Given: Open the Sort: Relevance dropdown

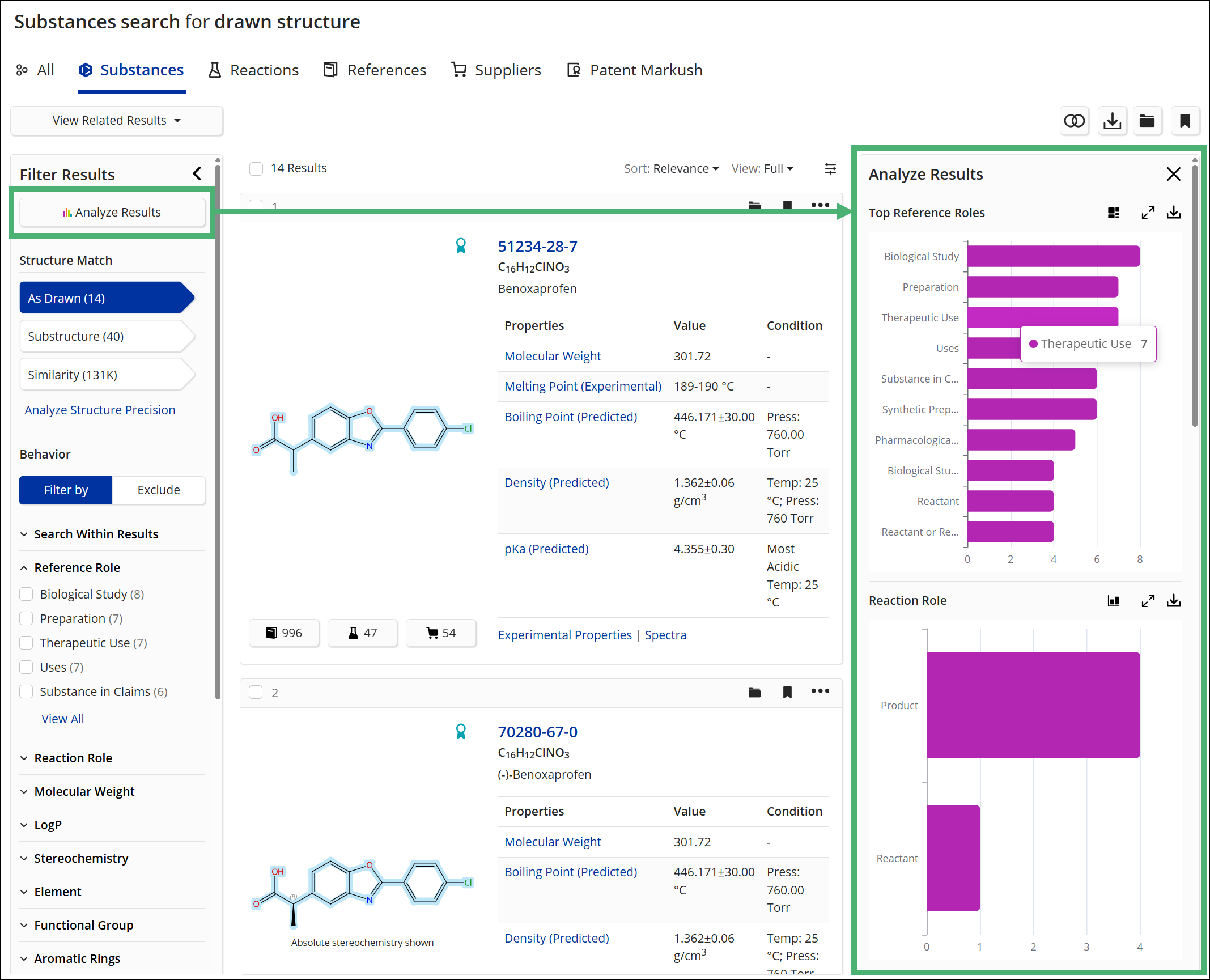Looking at the screenshot, I should tap(671, 168).
